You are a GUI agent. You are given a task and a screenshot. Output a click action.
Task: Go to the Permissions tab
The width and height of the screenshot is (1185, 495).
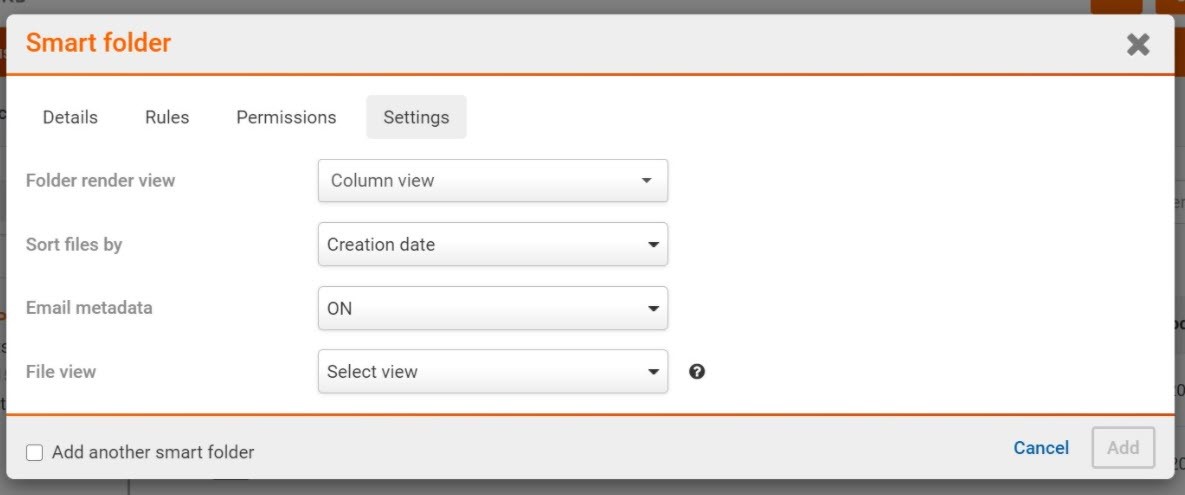[x=286, y=117]
